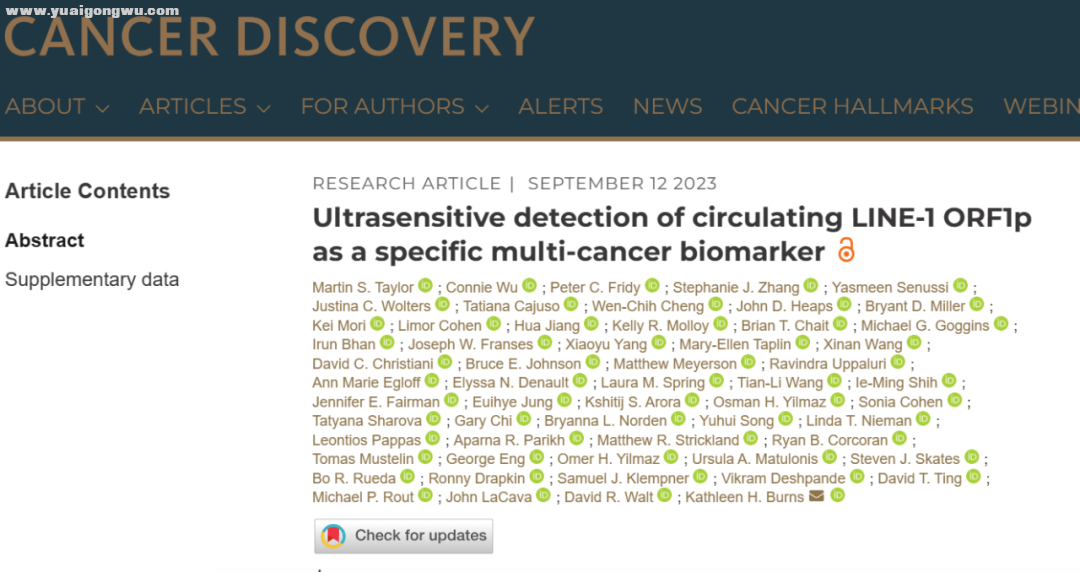Click the Cancer Discovery journal logo

[x=269, y=36]
